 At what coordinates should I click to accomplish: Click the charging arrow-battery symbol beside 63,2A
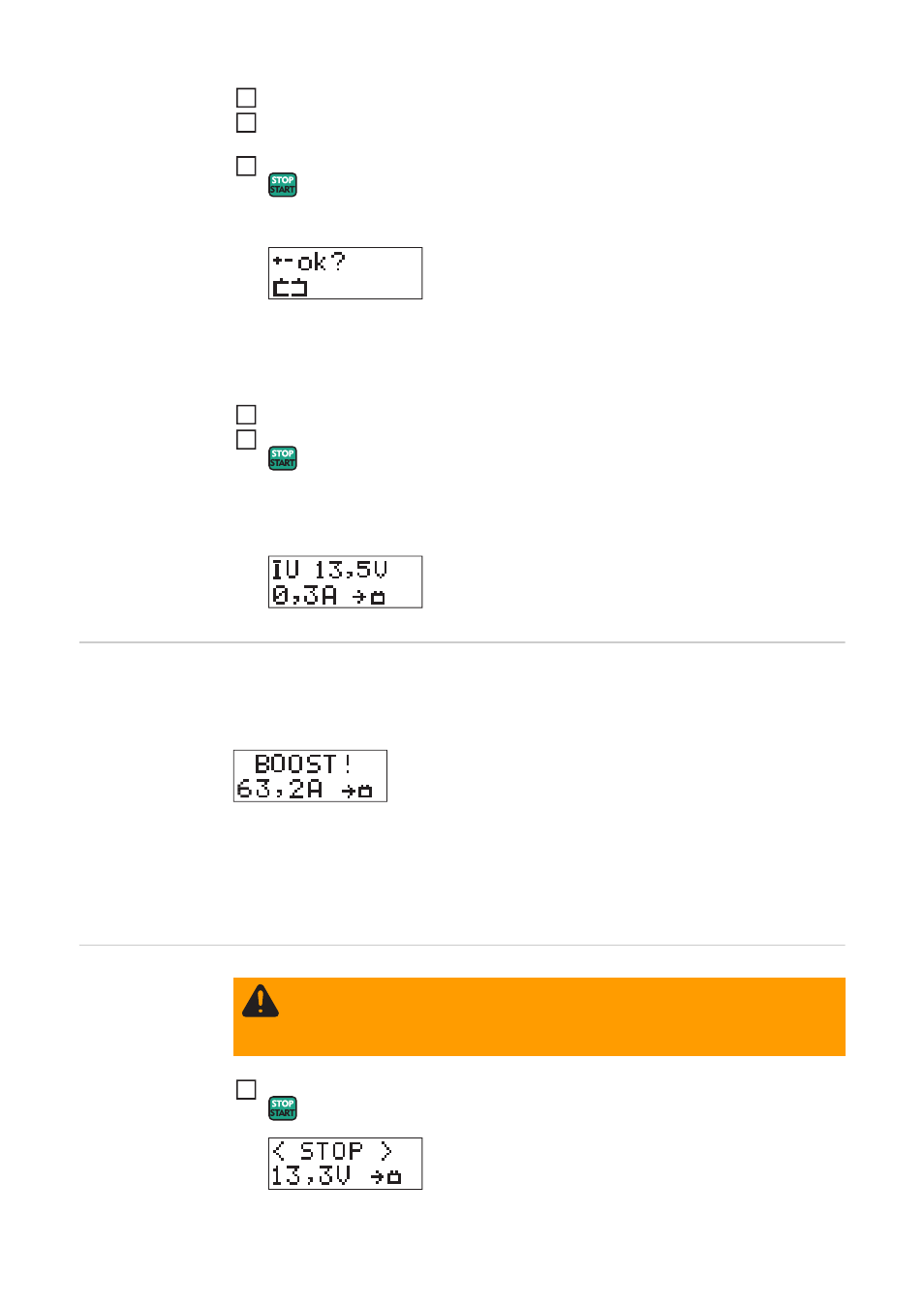[357, 791]
